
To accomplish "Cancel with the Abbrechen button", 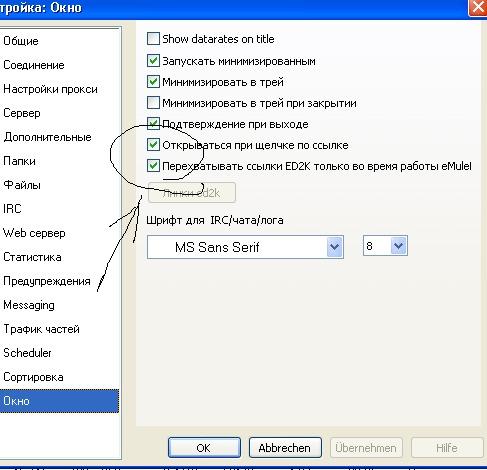I will click(x=285, y=448).
